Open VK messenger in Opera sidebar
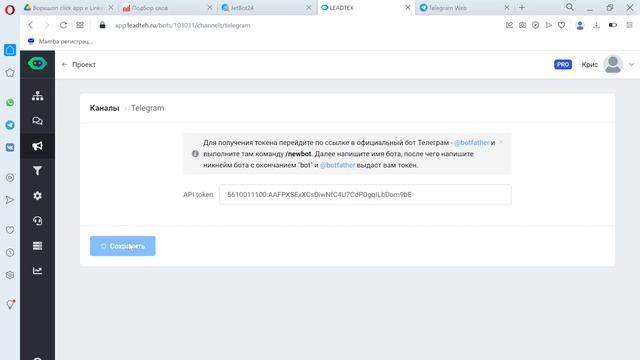The image size is (640, 360). 10,147
